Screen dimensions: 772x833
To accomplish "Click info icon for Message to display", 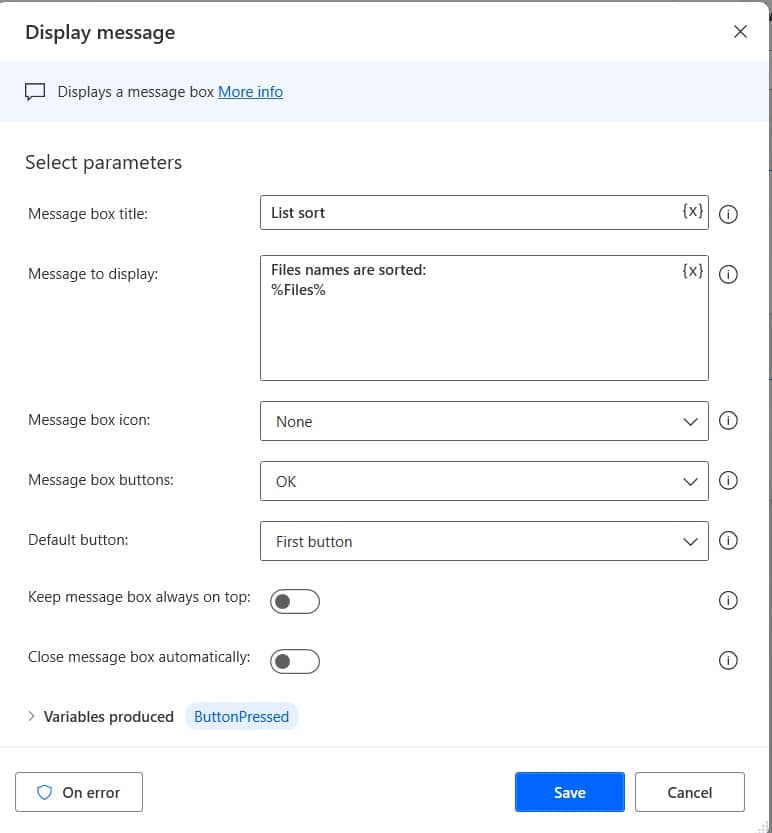I will 728,274.
